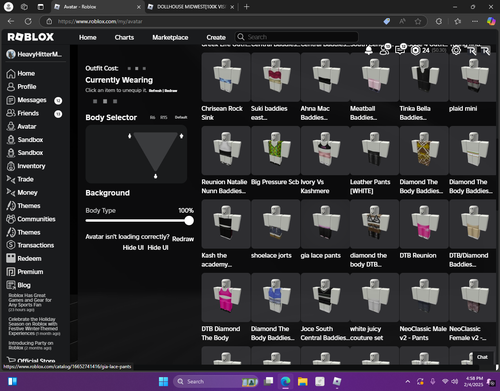Click the Roblox search field
The height and width of the screenshot is (391, 500).
click(297, 37)
